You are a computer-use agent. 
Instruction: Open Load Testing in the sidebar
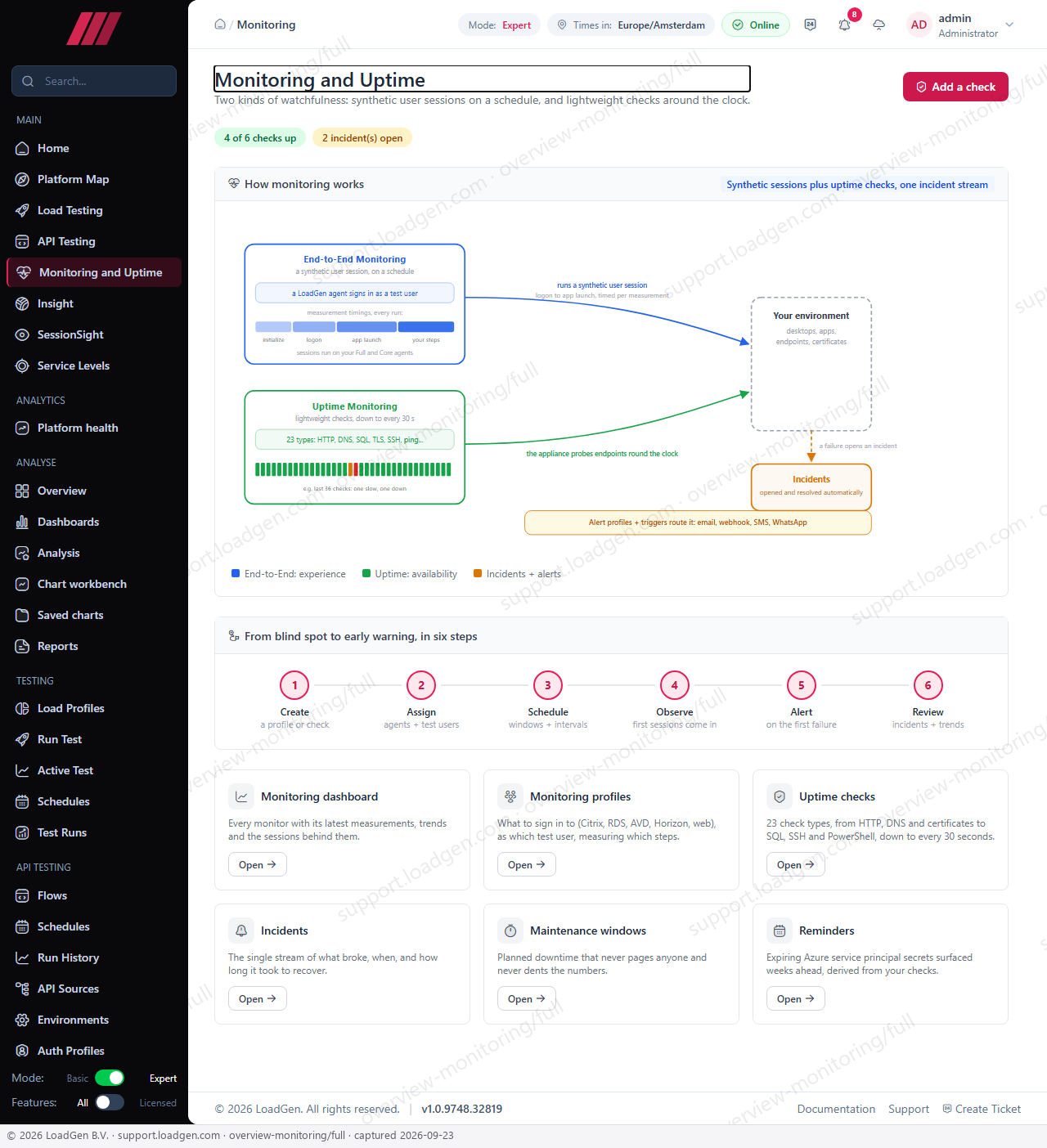94,210
